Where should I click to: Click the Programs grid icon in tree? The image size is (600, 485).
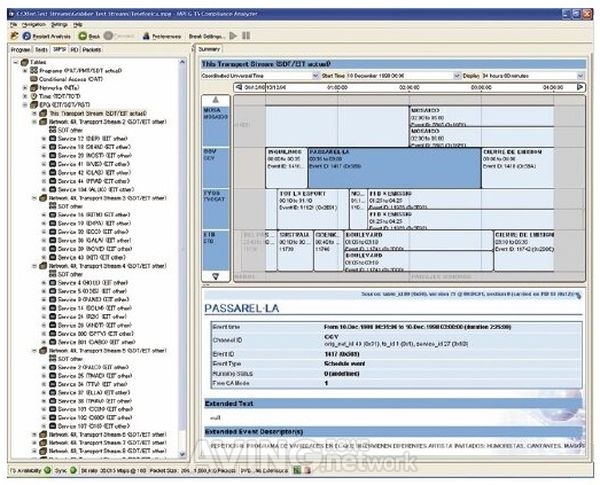(x=34, y=70)
